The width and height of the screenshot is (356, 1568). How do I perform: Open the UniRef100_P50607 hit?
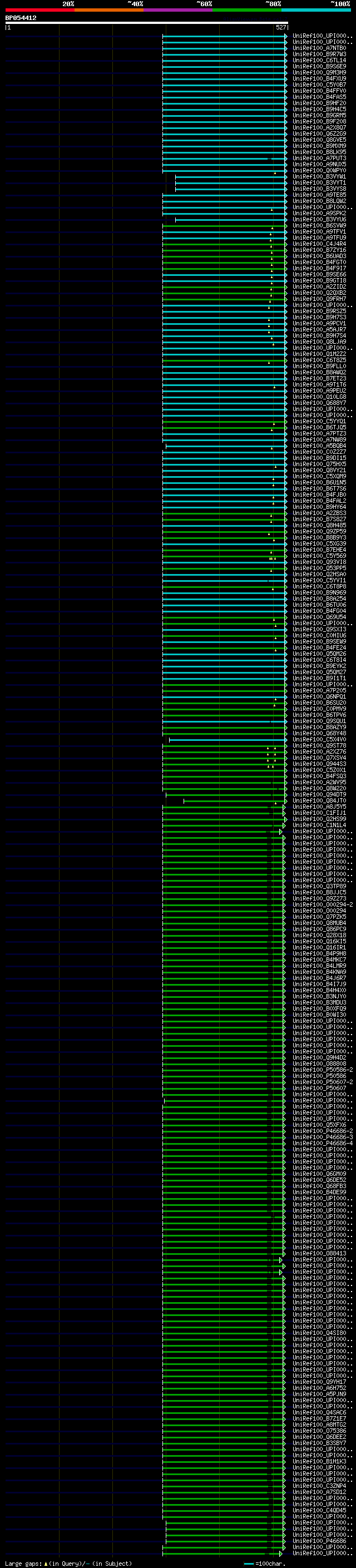click(319, 1088)
